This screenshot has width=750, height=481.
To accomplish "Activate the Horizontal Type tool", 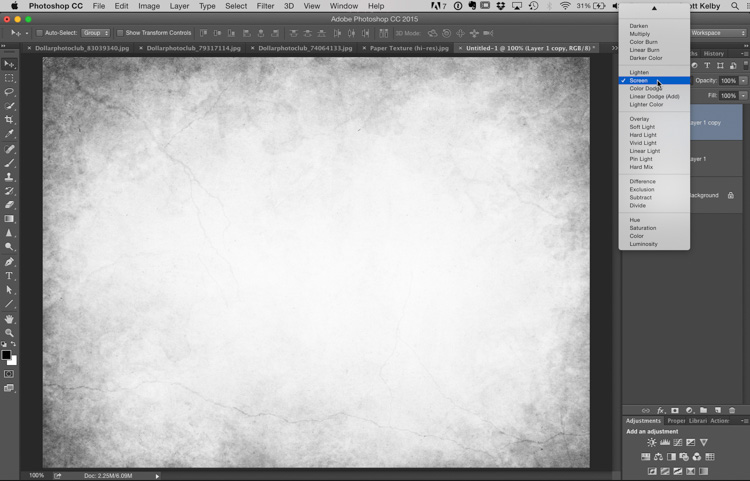I will [x=10, y=276].
